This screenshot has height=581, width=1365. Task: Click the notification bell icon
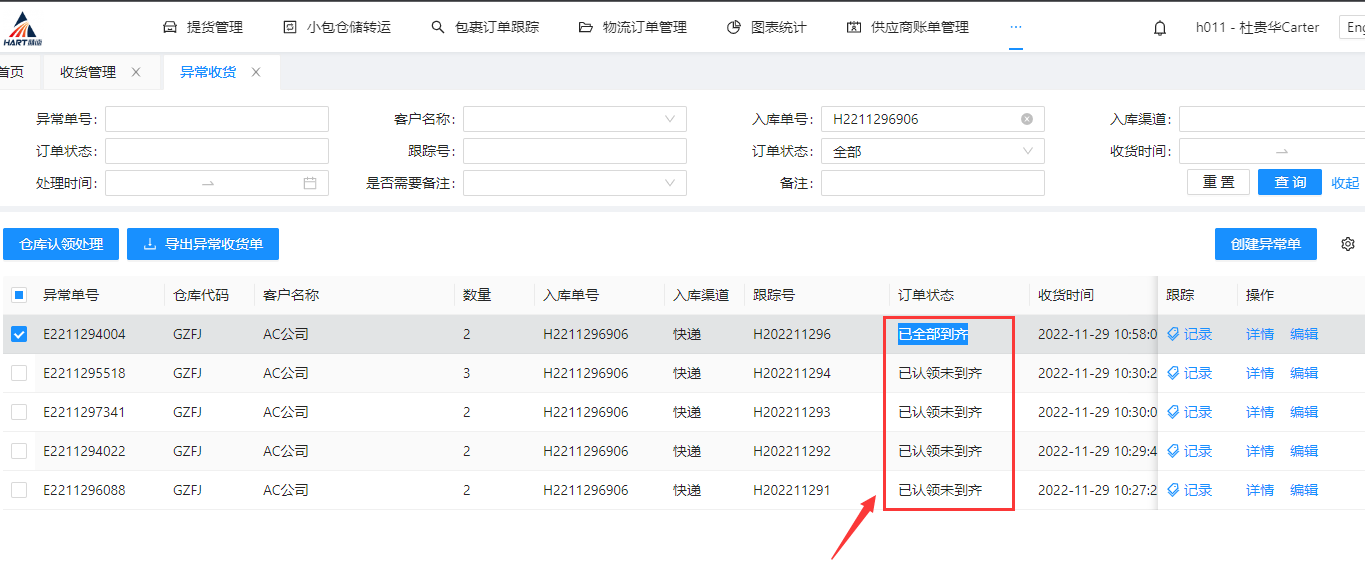click(1160, 28)
